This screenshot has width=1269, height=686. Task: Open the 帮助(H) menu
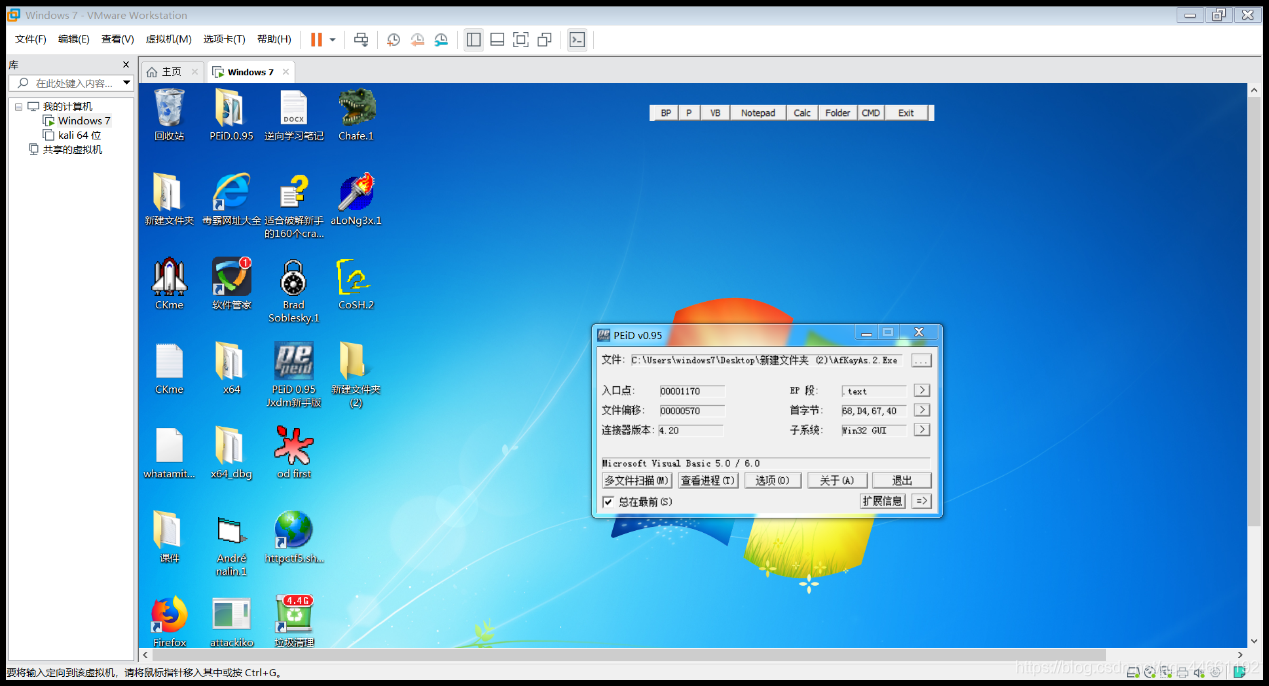tap(274, 39)
